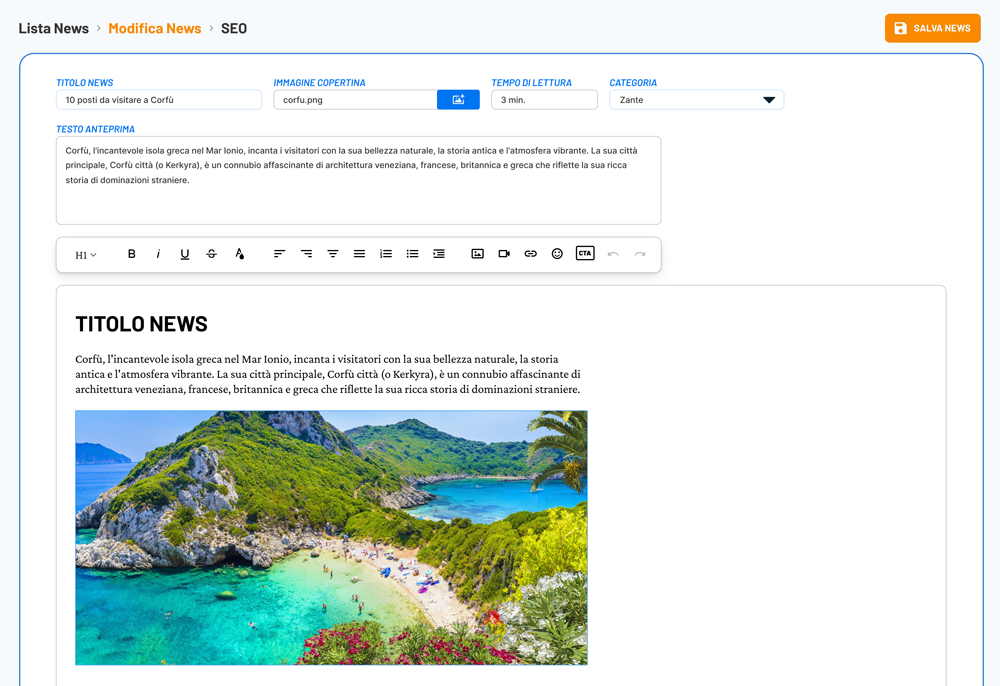Viewport: 1000px width, 686px height.
Task: Insert a CTA block
Action: coord(585,254)
